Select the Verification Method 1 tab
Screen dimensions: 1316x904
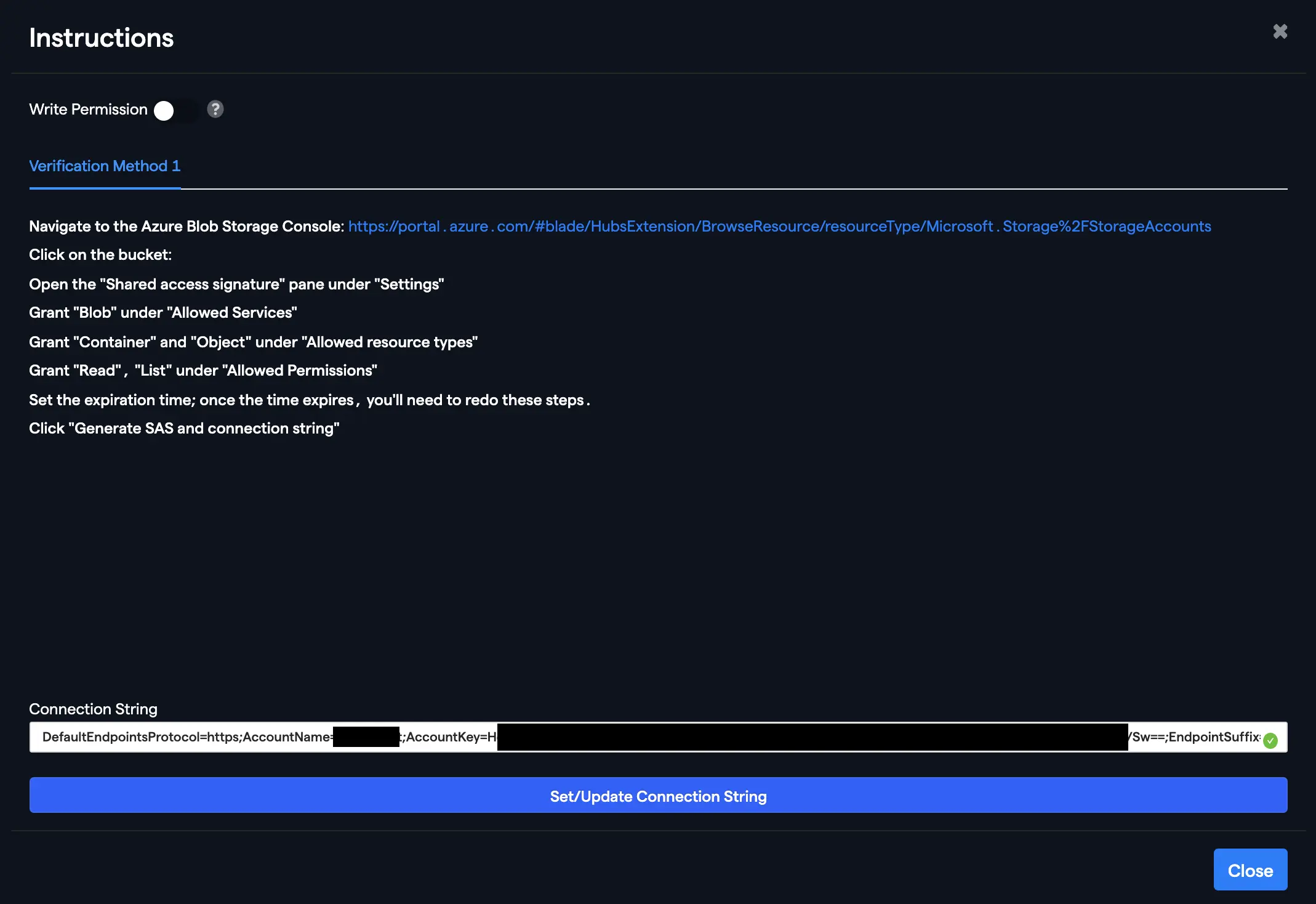105,166
